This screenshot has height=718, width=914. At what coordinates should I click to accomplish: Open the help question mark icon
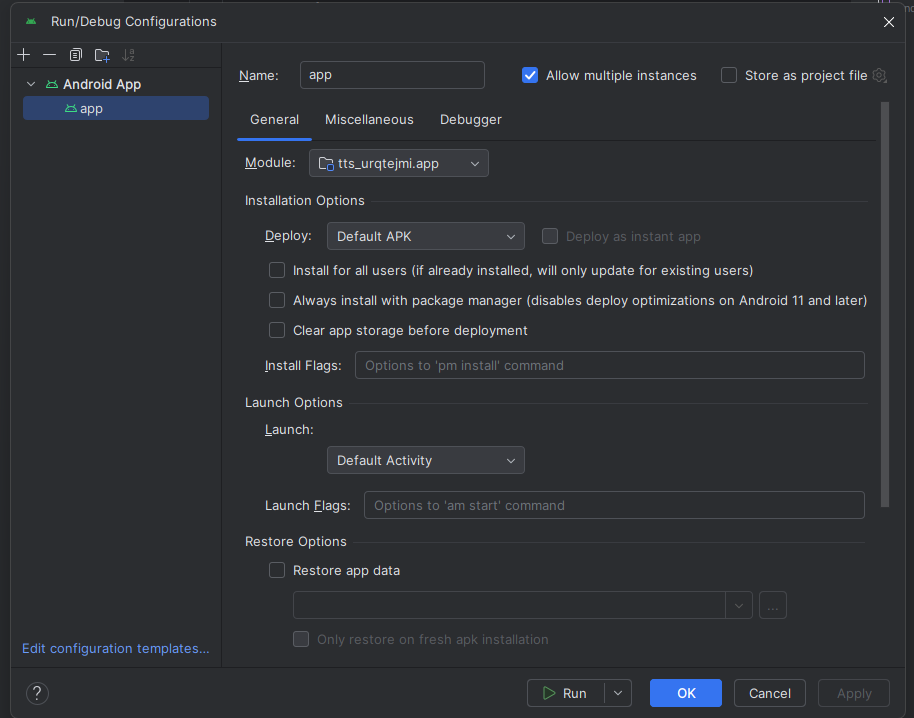(x=37, y=693)
